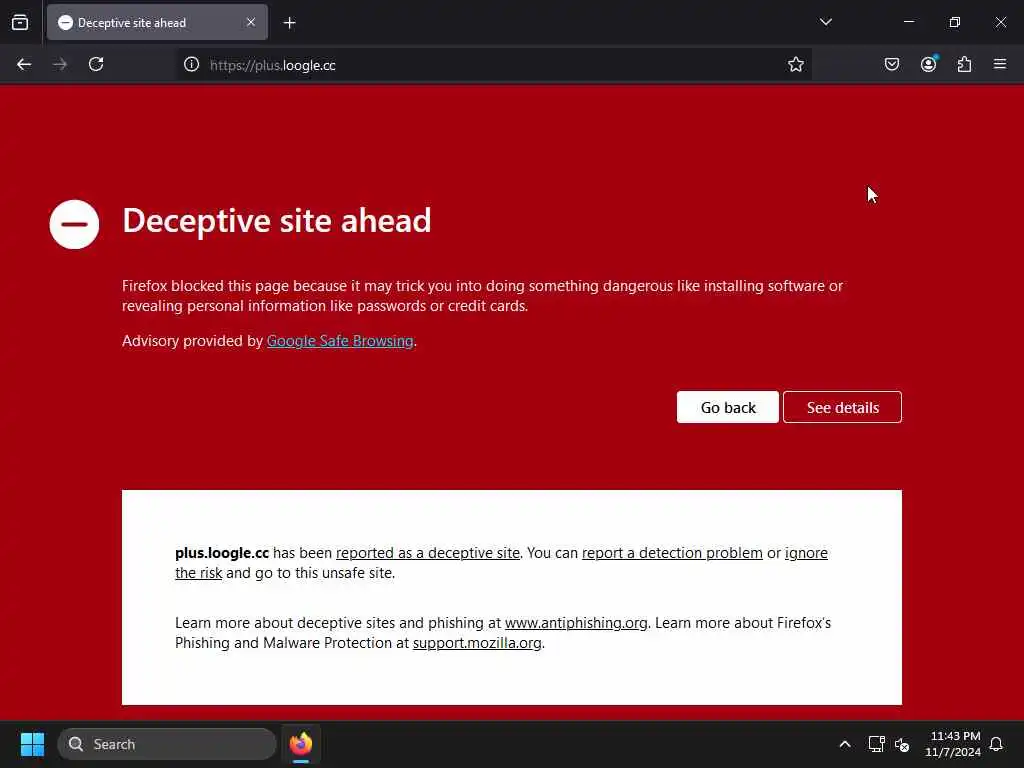This screenshot has height=768, width=1024.
Task: Open network status tray icon
Action: click(876, 744)
